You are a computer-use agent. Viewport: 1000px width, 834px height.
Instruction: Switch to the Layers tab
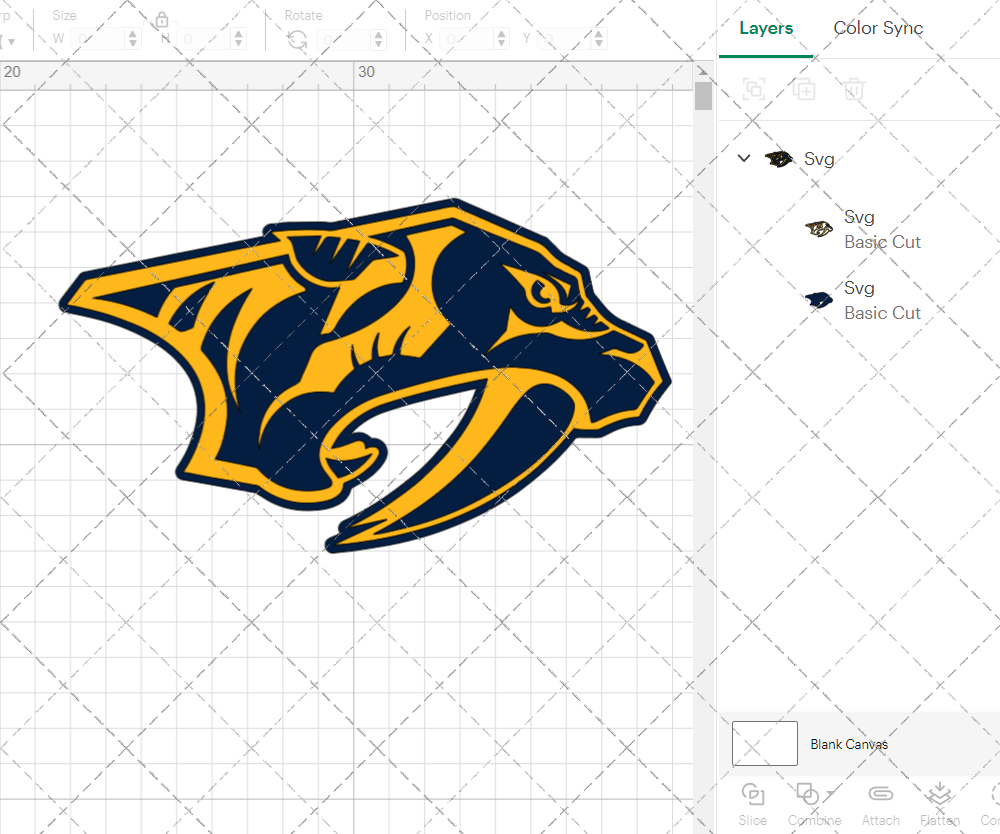click(766, 29)
